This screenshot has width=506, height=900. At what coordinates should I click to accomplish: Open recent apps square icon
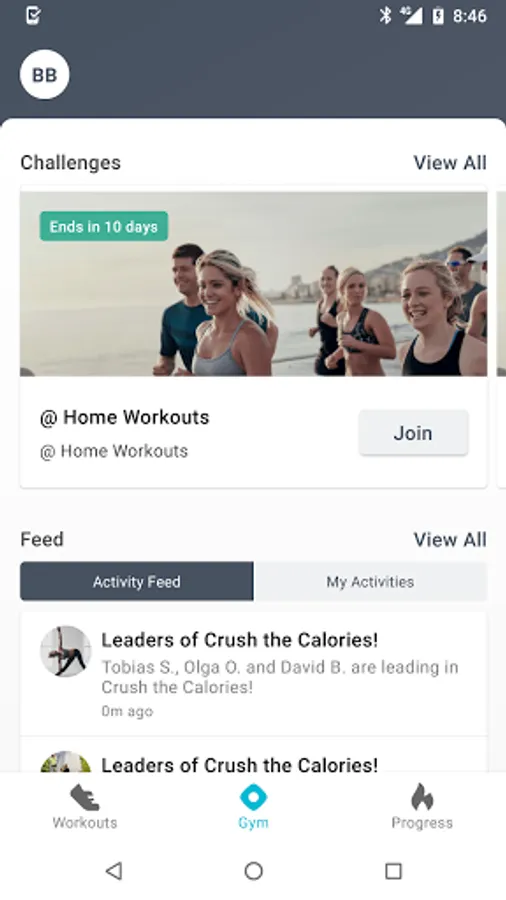[x=393, y=871]
